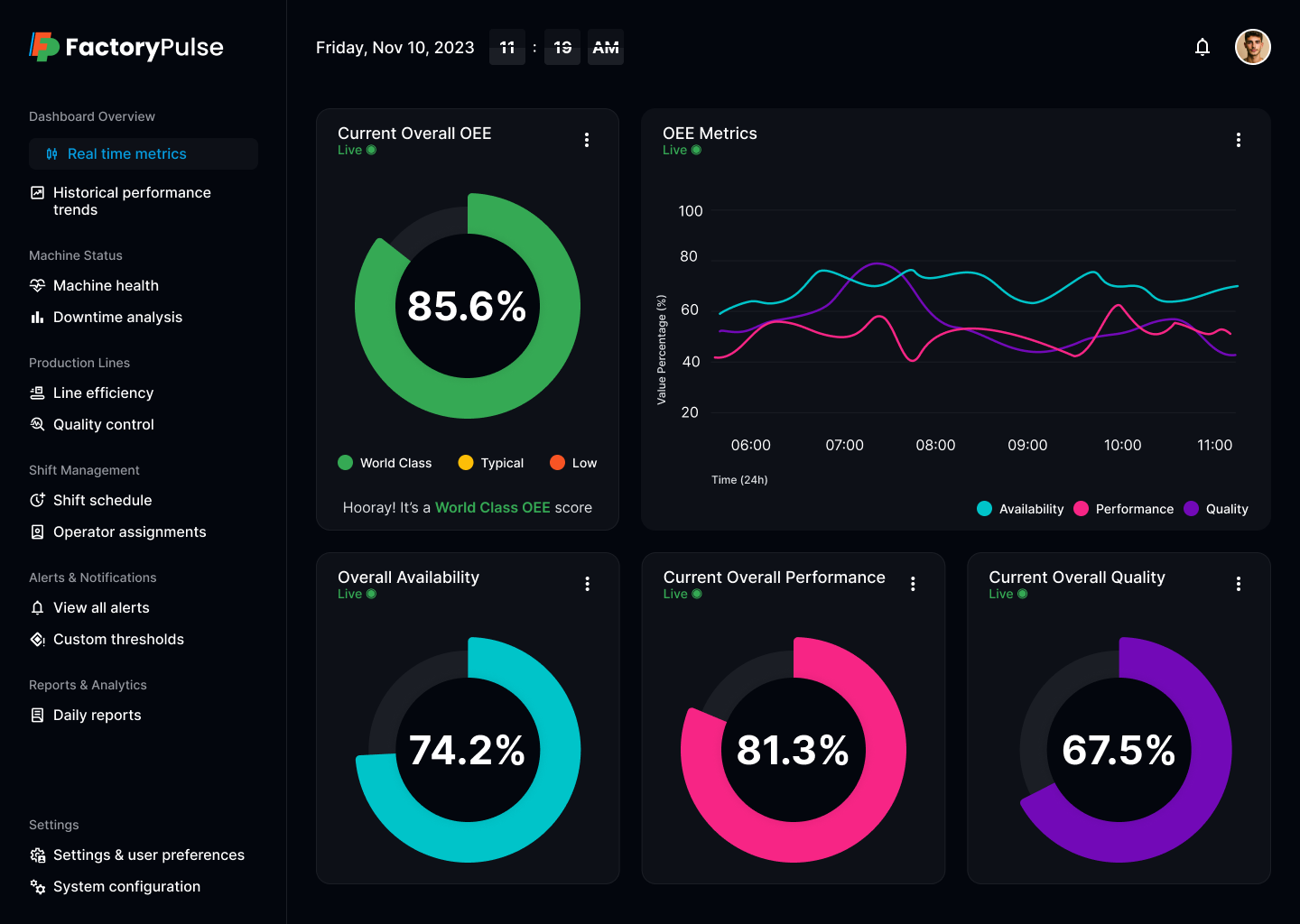Click the user profile avatar

tap(1253, 46)
